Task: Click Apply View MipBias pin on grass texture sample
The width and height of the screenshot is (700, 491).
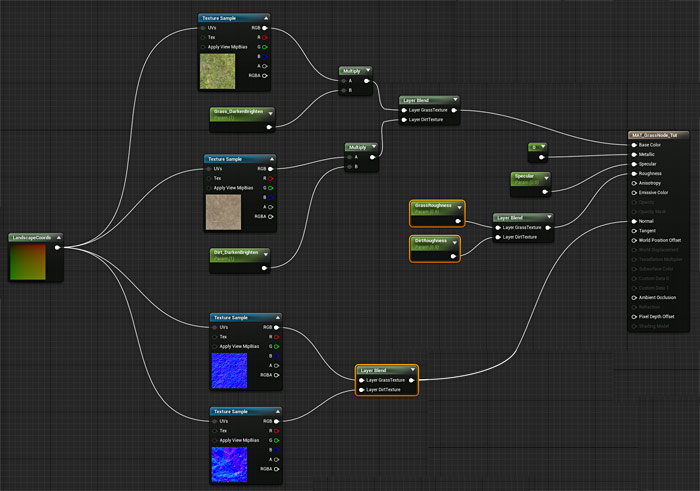Action: point(204,47)
